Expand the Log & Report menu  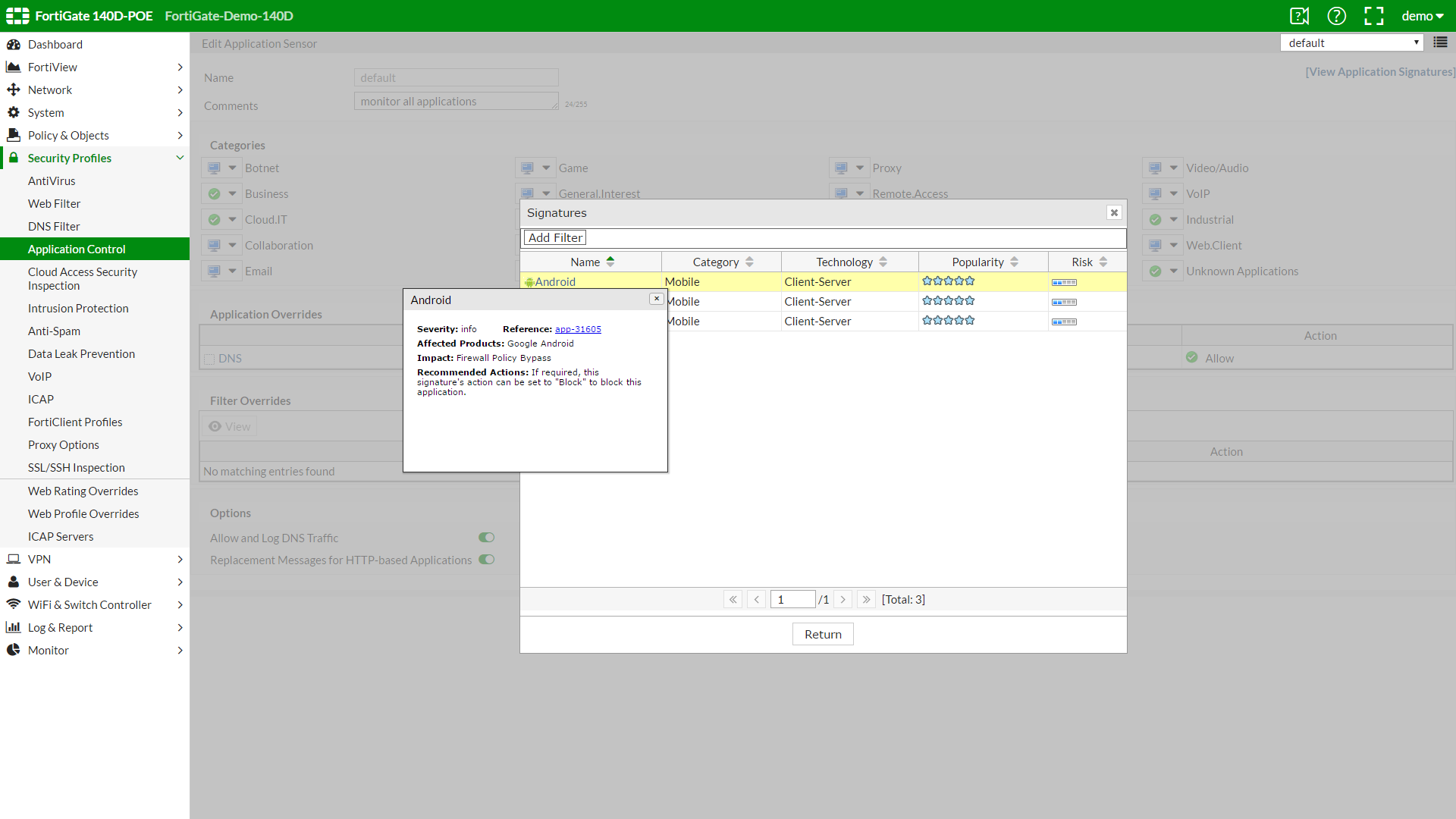click(60, 627)
